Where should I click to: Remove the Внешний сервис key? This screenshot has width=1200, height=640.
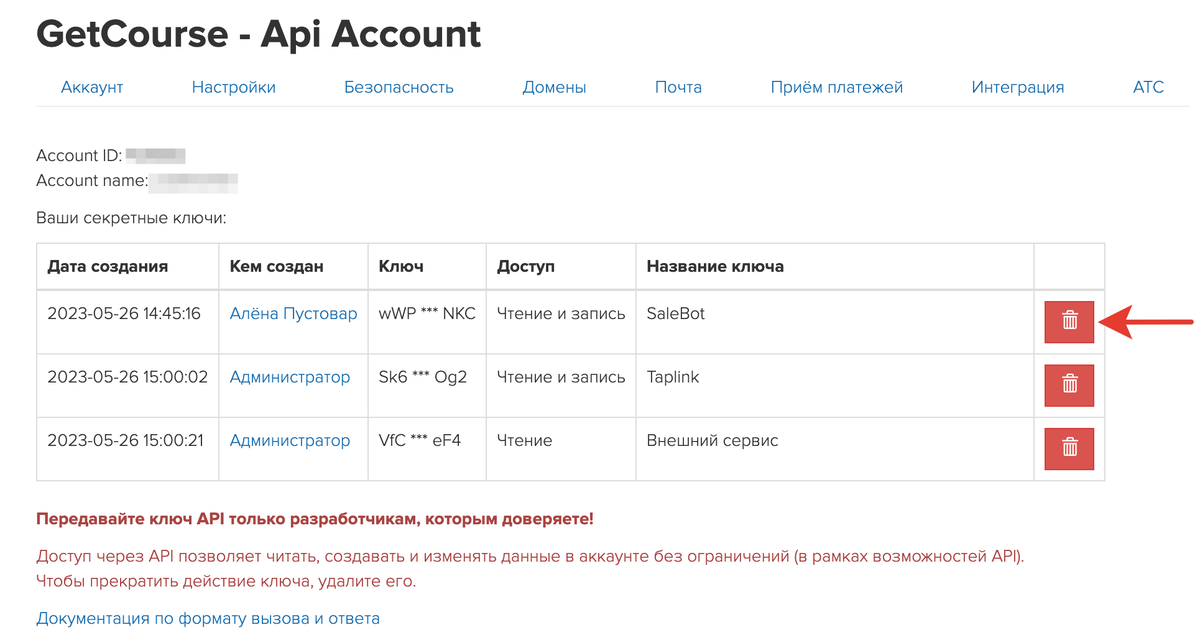tap(1069, 449)
